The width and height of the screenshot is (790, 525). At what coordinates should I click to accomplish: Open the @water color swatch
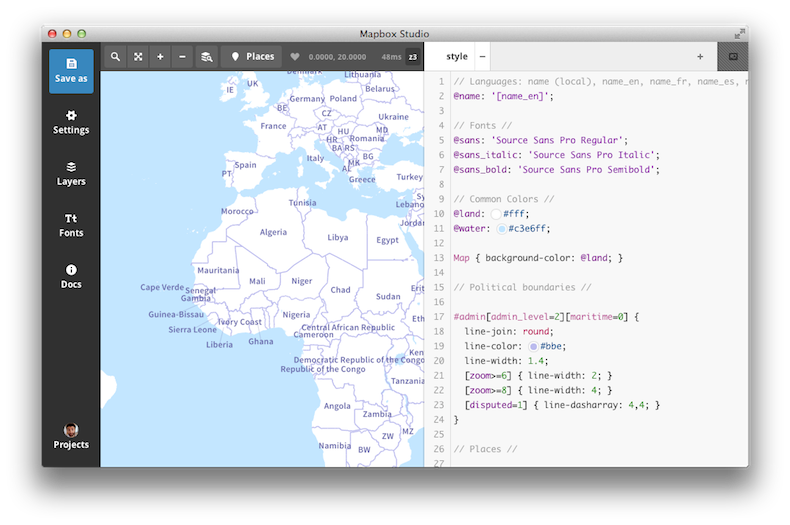pyautogui.click(x=501, y=229)
